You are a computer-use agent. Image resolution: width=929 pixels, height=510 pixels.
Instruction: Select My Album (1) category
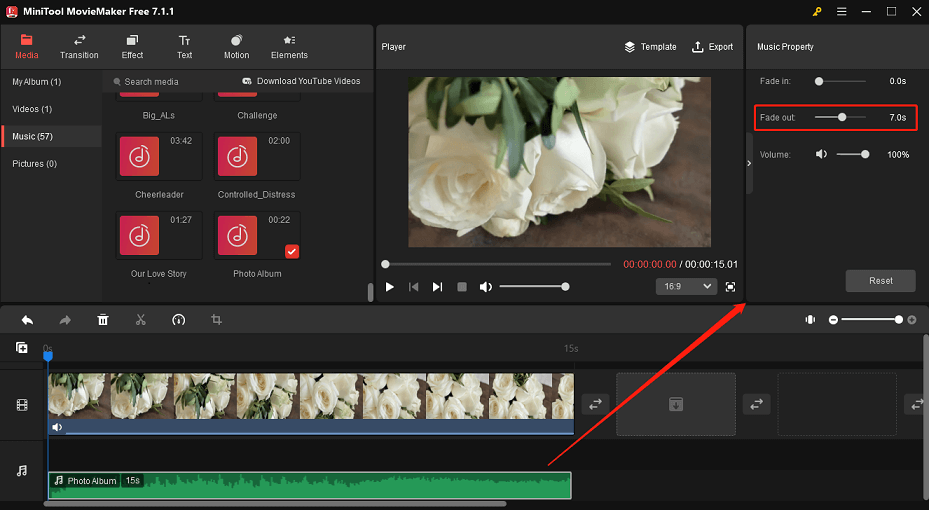pyautogui.click(x=37, y=82)
